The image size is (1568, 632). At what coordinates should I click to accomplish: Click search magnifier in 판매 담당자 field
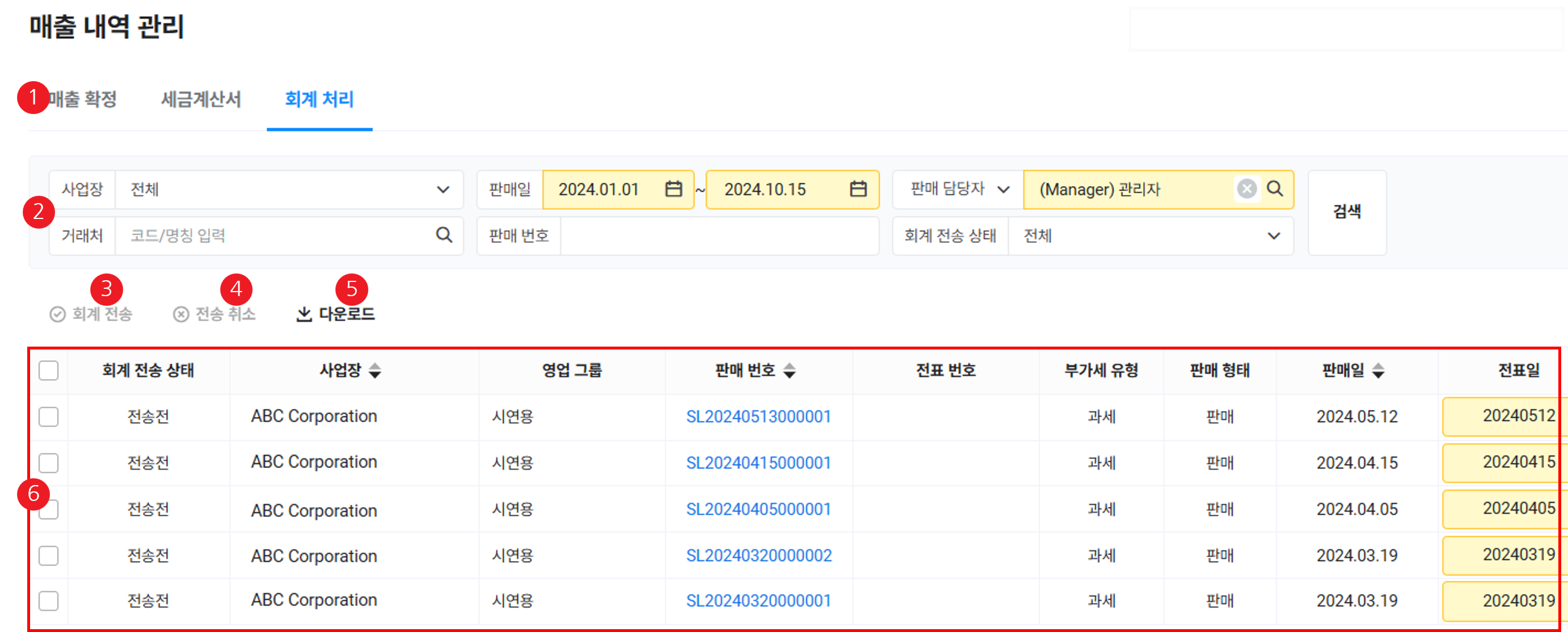pyautogui.click(x=1275, y=189)
